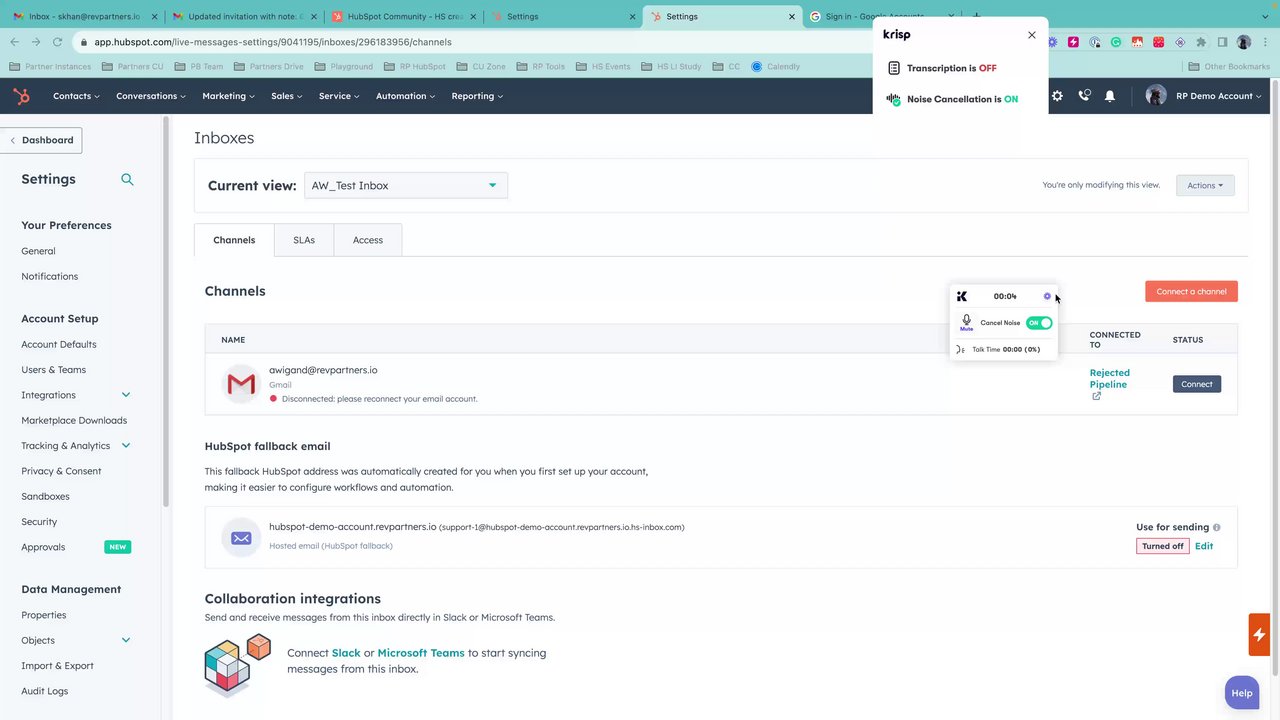This screenshot has height=720, width=1280.
Task: Go back to Dashboard button
Action: coord(41,140)
